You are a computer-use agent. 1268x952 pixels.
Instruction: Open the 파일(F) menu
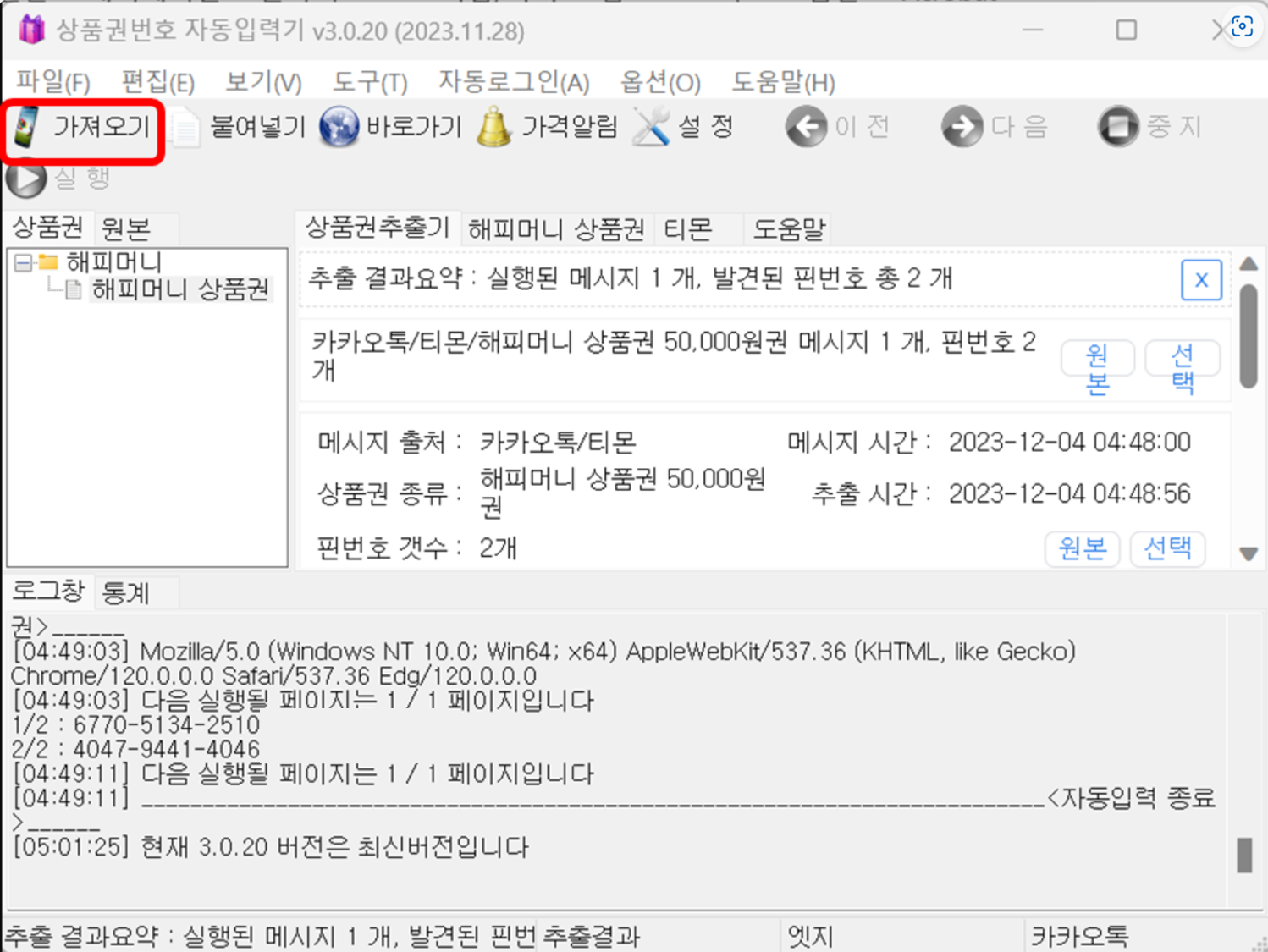point(53,82)
